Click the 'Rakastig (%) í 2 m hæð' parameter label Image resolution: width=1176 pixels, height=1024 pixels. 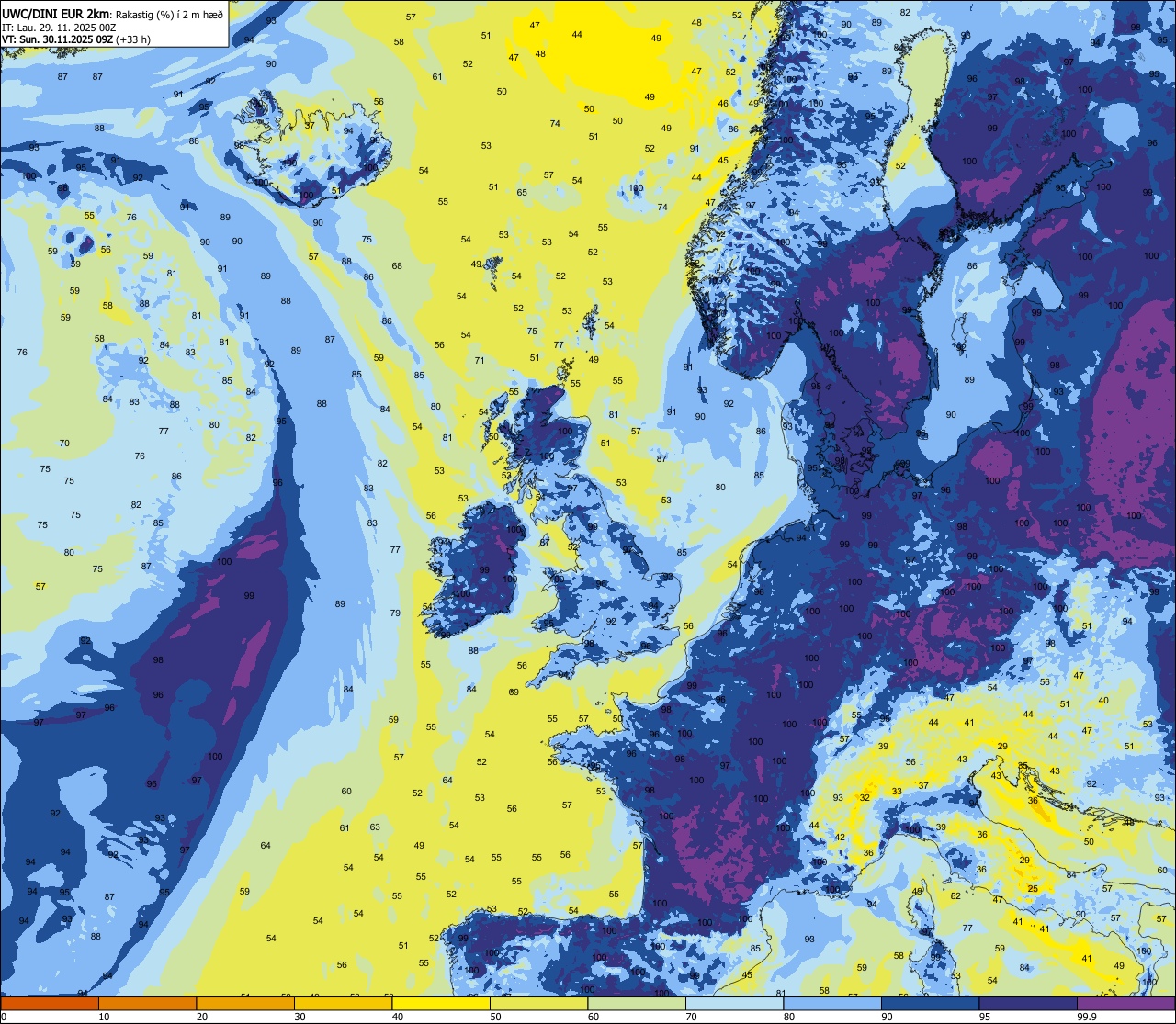tap(169, 14)
